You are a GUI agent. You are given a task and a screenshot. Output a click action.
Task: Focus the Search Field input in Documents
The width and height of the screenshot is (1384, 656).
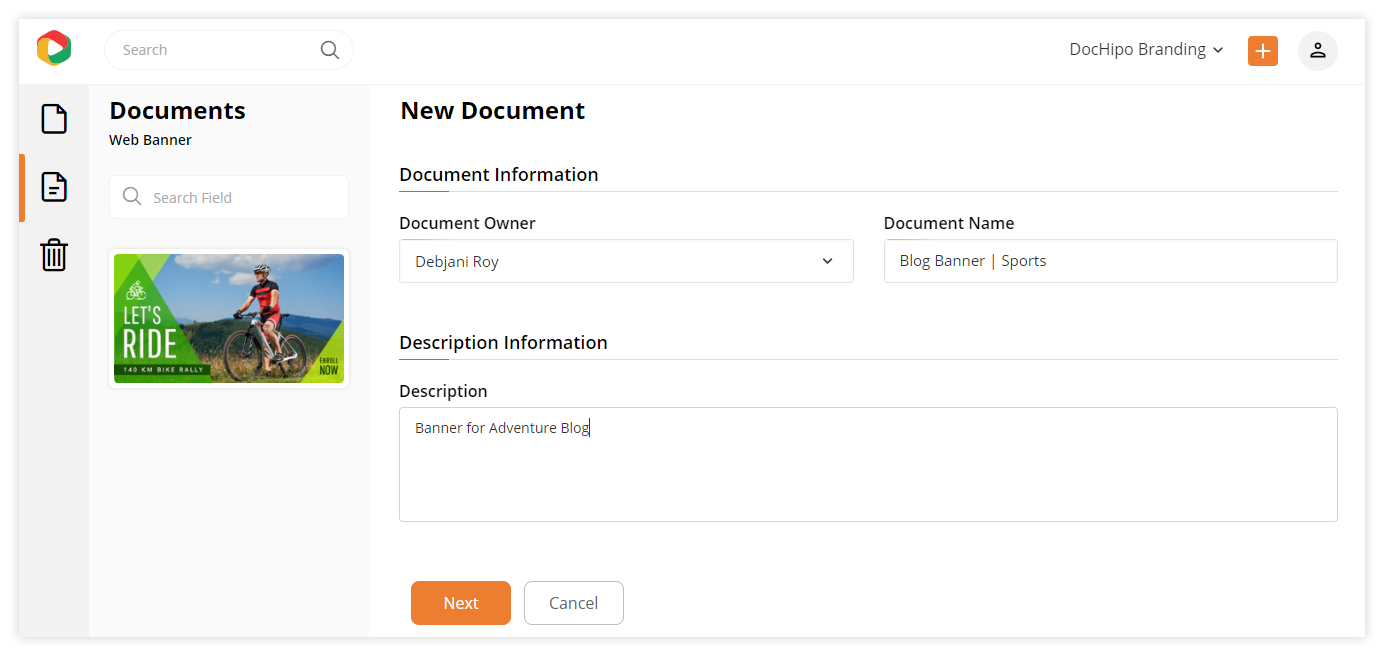coord(229,197)
